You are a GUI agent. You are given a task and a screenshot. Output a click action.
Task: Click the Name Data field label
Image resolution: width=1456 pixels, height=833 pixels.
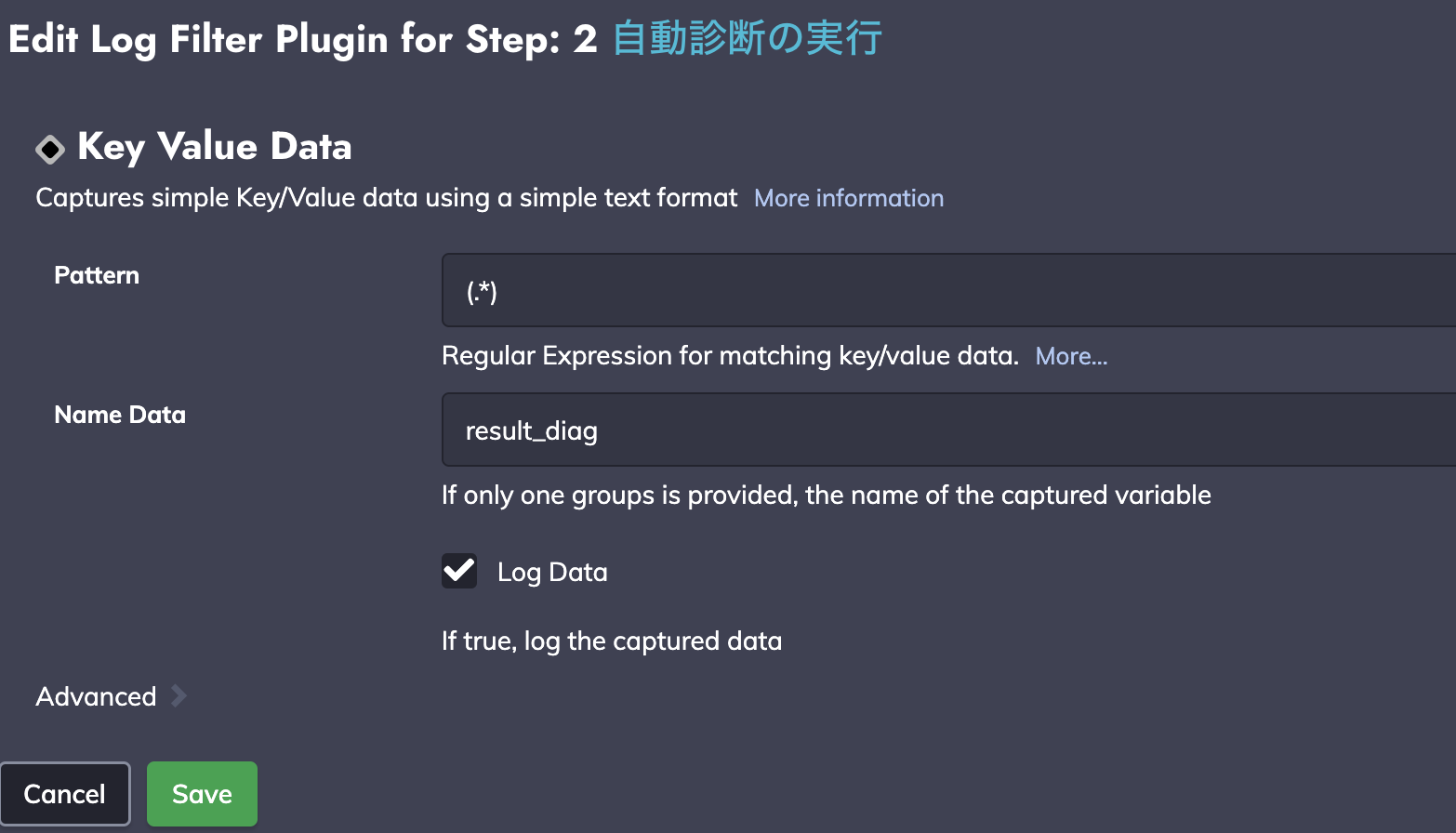pyautogui.click(x=120, y=415)
